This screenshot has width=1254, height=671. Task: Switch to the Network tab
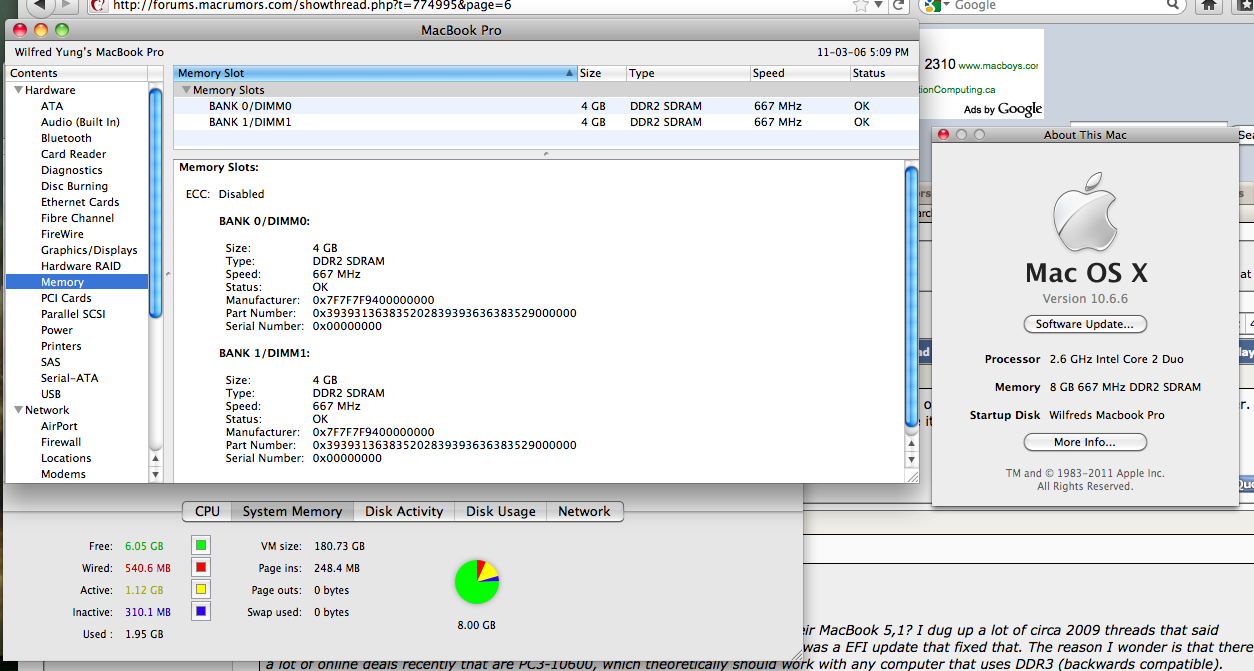click(x=584, y=511)
